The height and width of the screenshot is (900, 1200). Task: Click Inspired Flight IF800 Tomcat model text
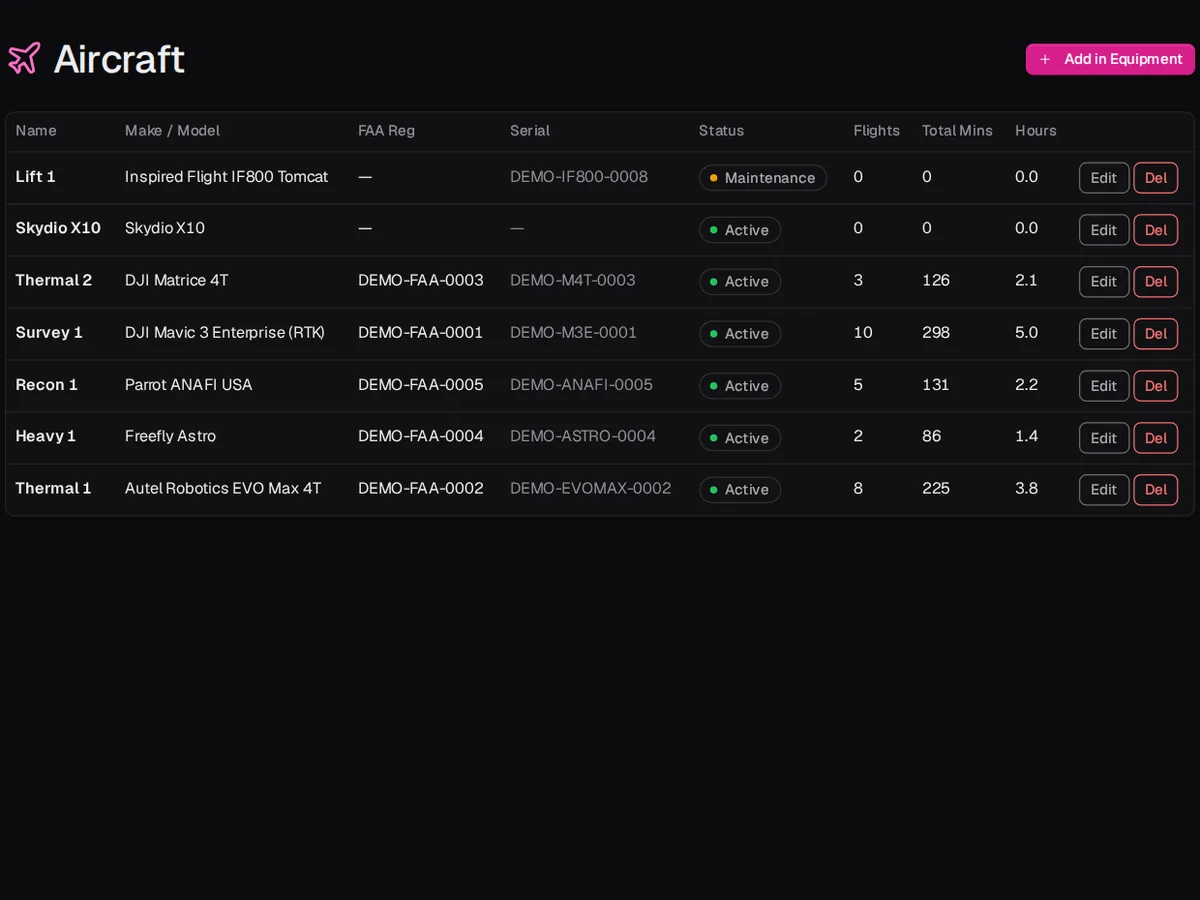pyautogui.click(x=226, y=177)
